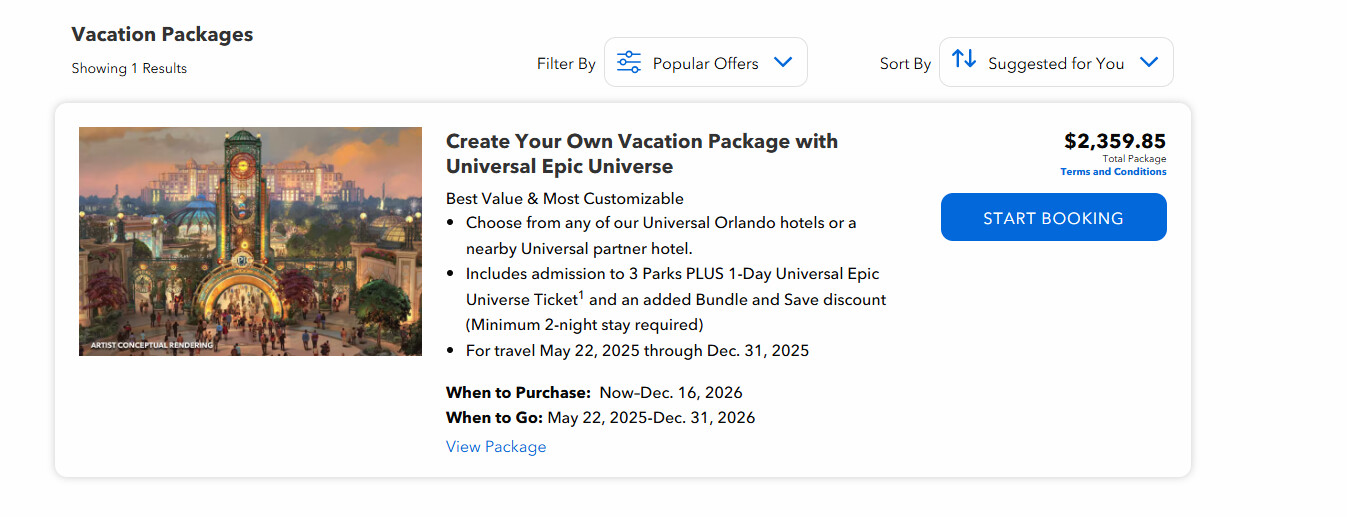Click the $2,359.85 total package price

pos(1114,141)
